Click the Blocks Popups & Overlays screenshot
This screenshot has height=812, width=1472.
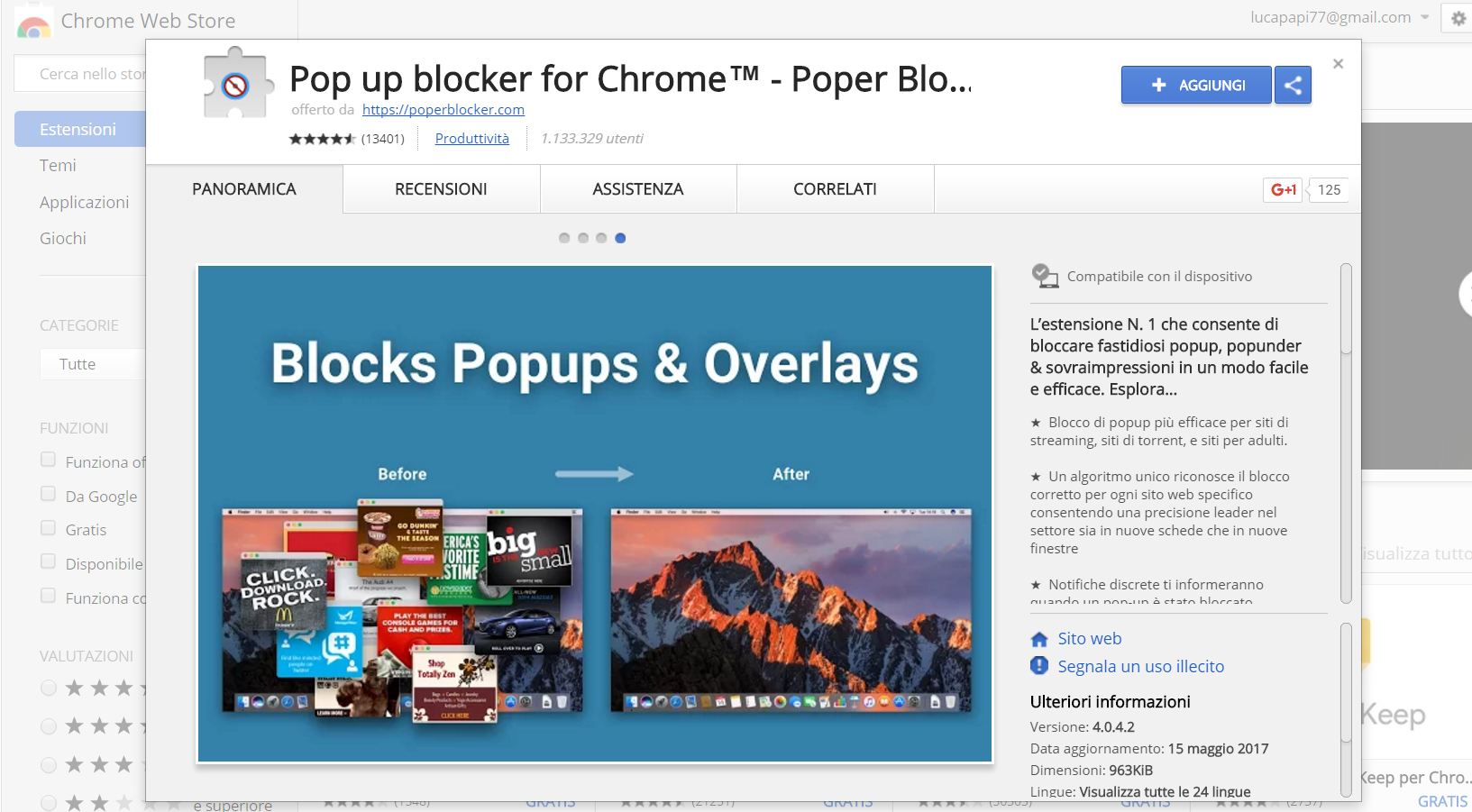coord(595,514)
